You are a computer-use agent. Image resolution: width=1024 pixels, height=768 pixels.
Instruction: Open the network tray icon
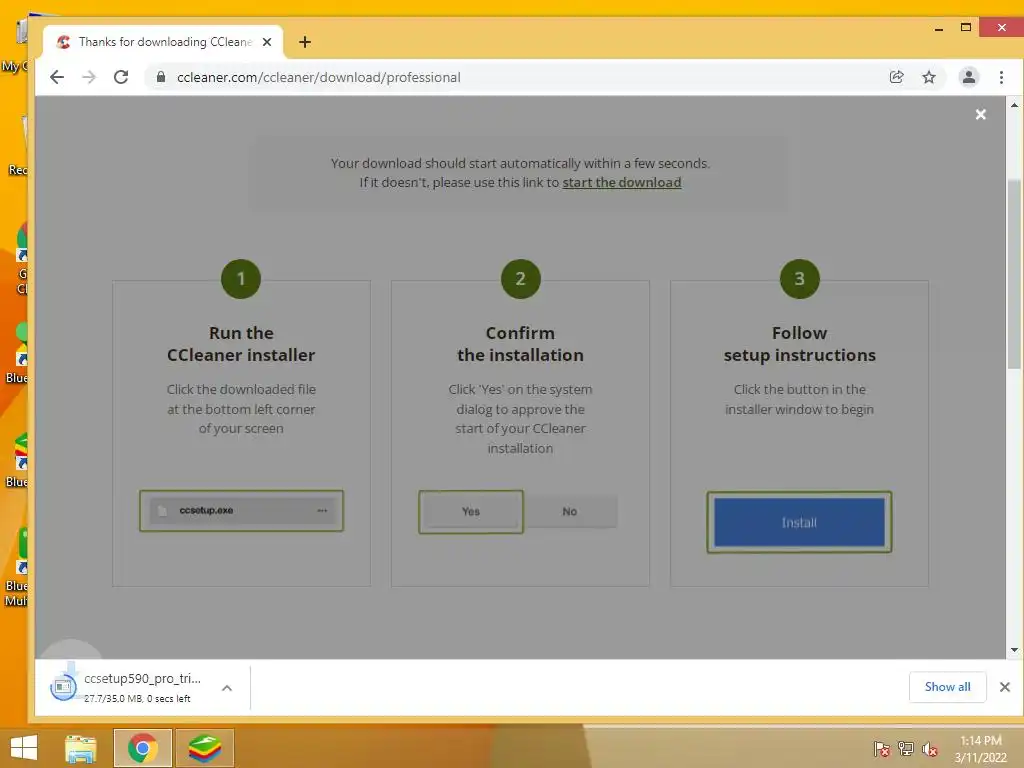coord(906,749)
